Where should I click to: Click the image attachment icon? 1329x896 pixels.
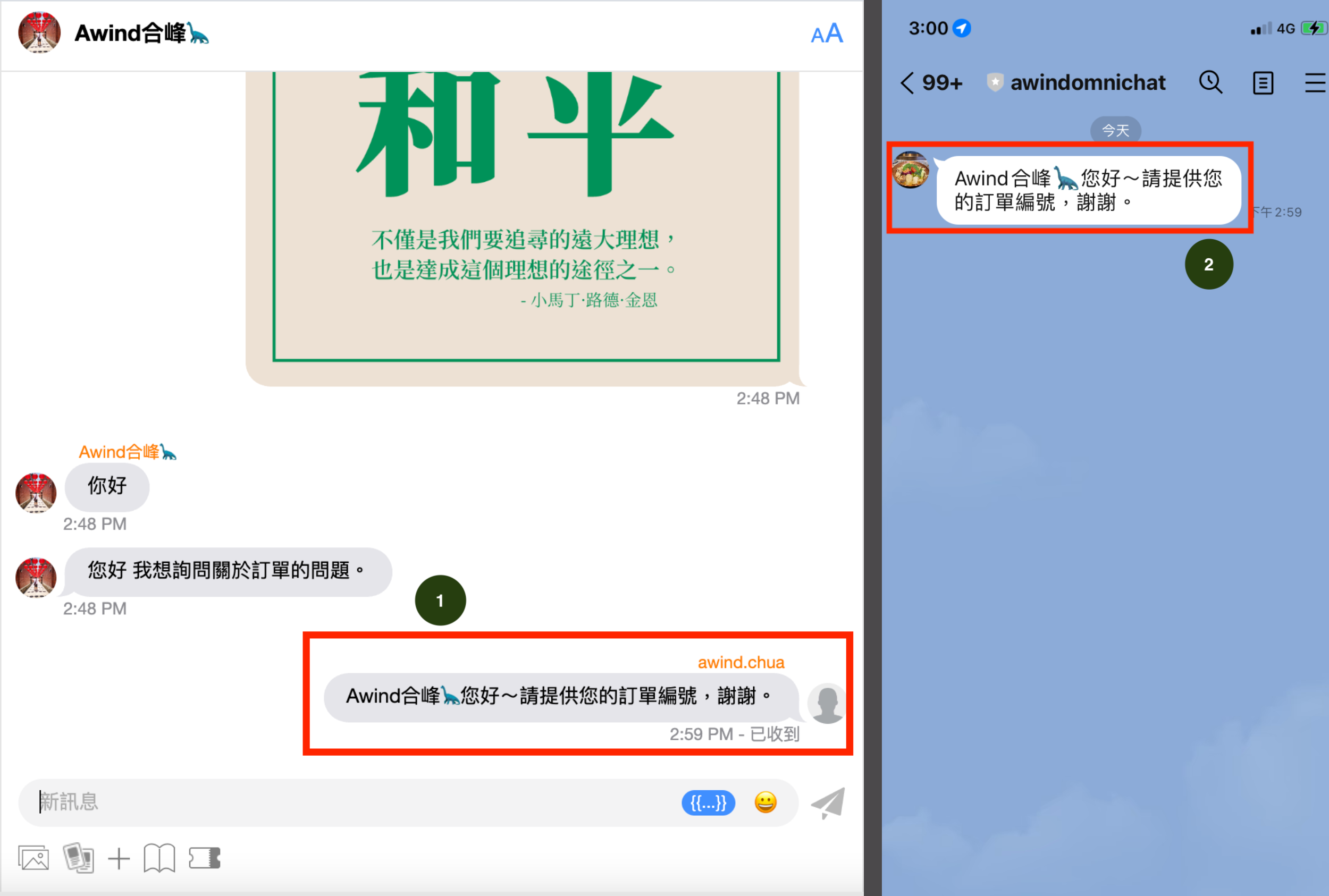coord(33,858)
